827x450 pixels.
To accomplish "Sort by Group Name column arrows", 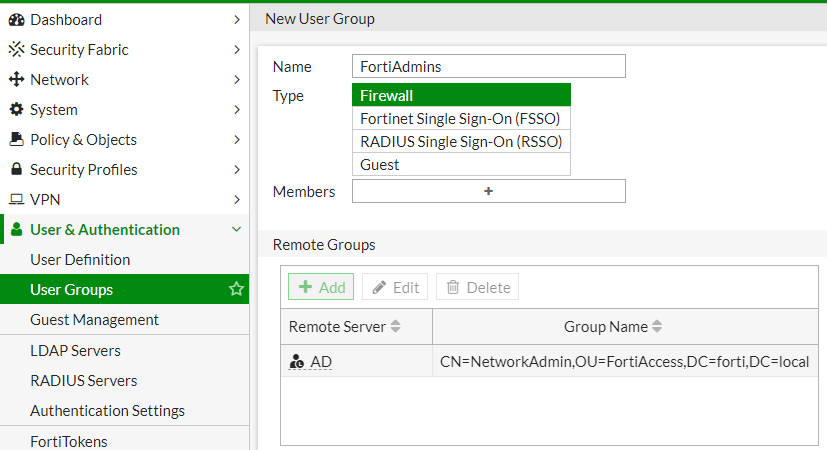I will [x=657, y=327].
